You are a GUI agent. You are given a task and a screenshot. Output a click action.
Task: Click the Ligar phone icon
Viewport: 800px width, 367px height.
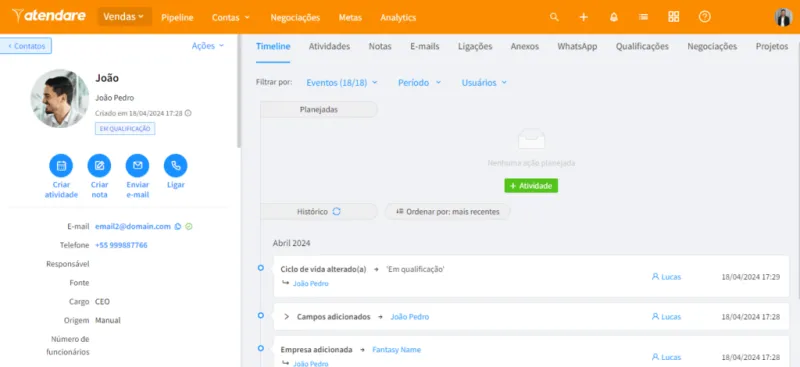pos(176,165)
